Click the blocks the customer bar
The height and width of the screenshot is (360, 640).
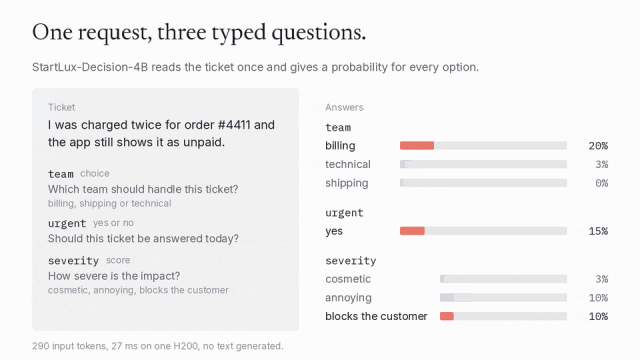coord(503,316)
